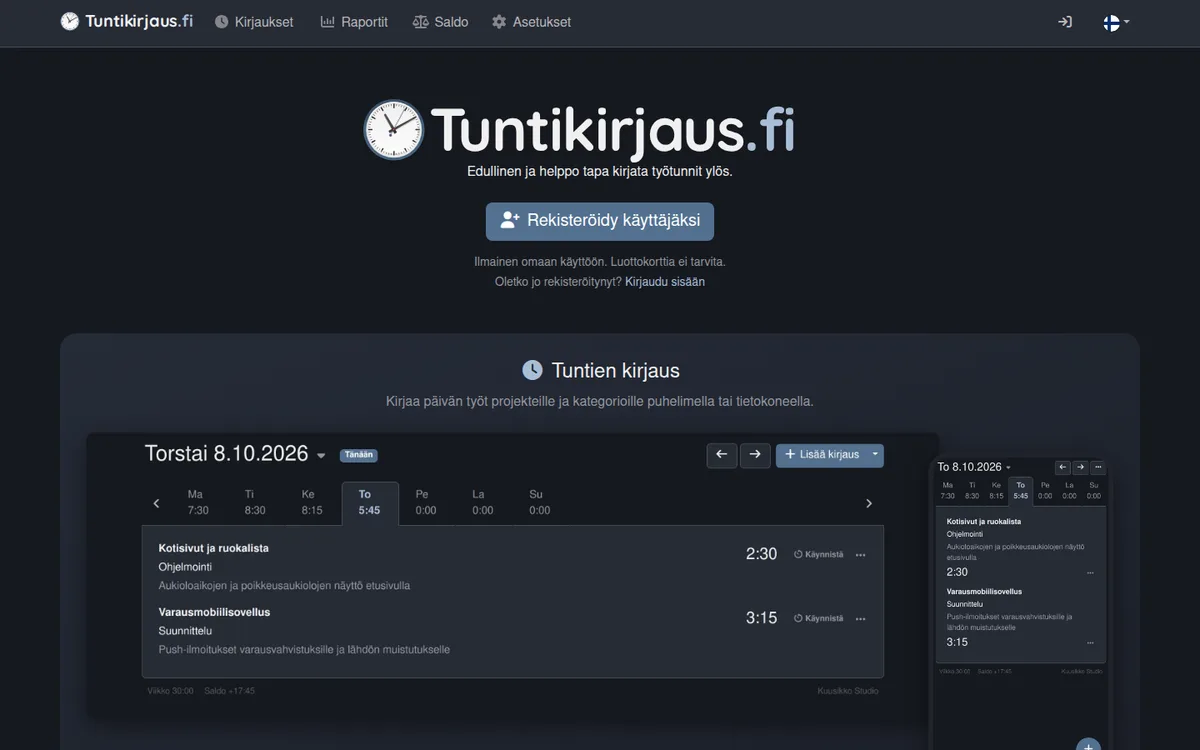1200x750 pixels.
Task: Open the Finnish flag language dropdown
Action: pos(1116,22)
